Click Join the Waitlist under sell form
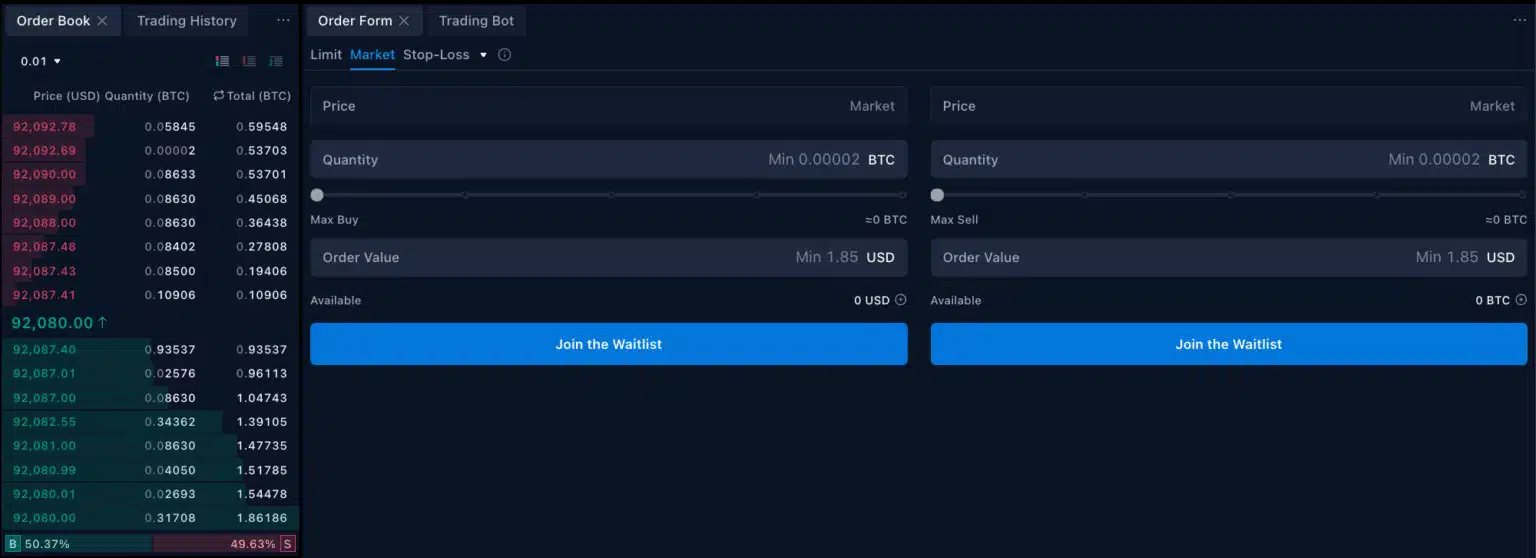 (x=1228, y=344)
